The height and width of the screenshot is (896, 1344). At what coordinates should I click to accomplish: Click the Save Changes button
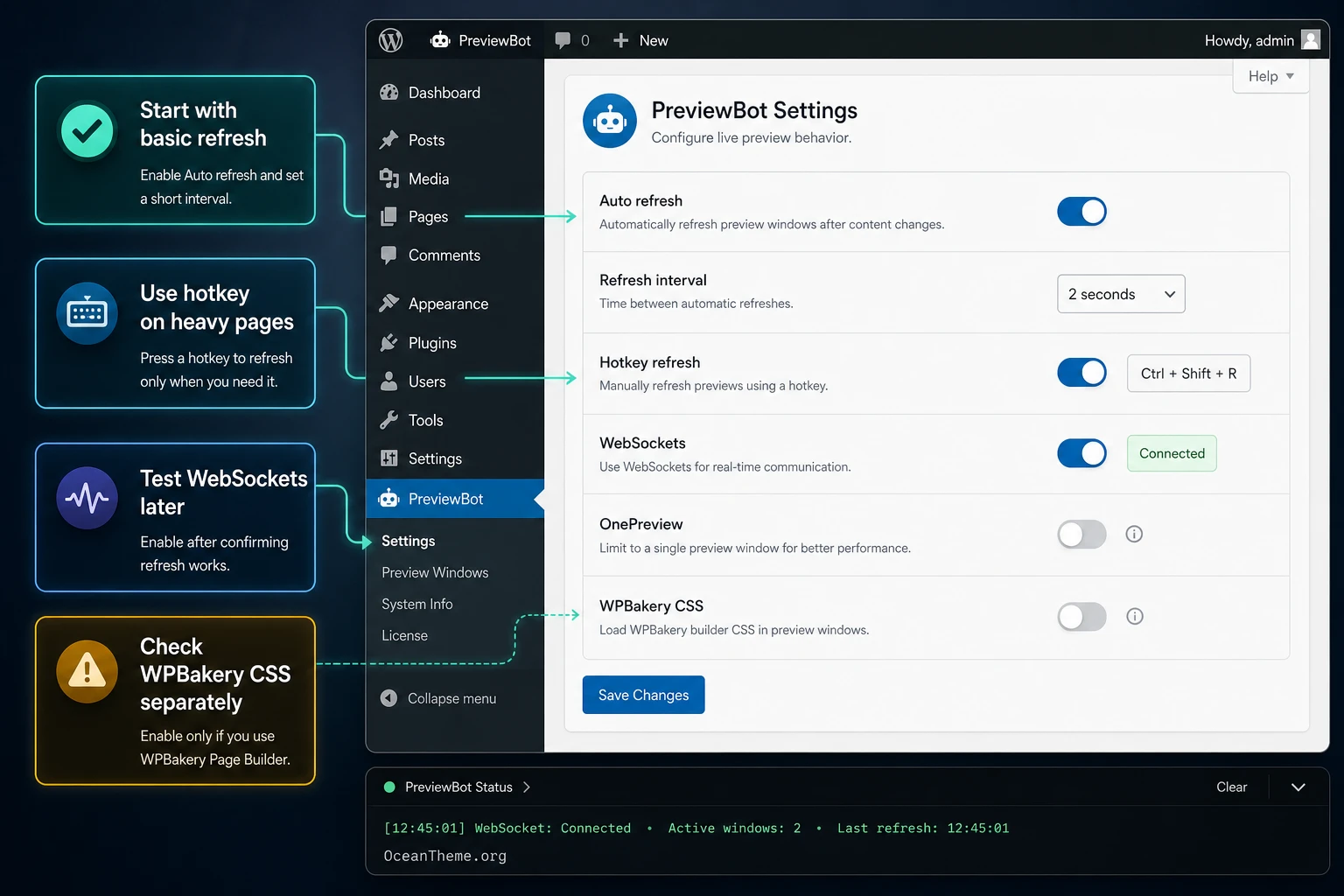tap(644, 695)
